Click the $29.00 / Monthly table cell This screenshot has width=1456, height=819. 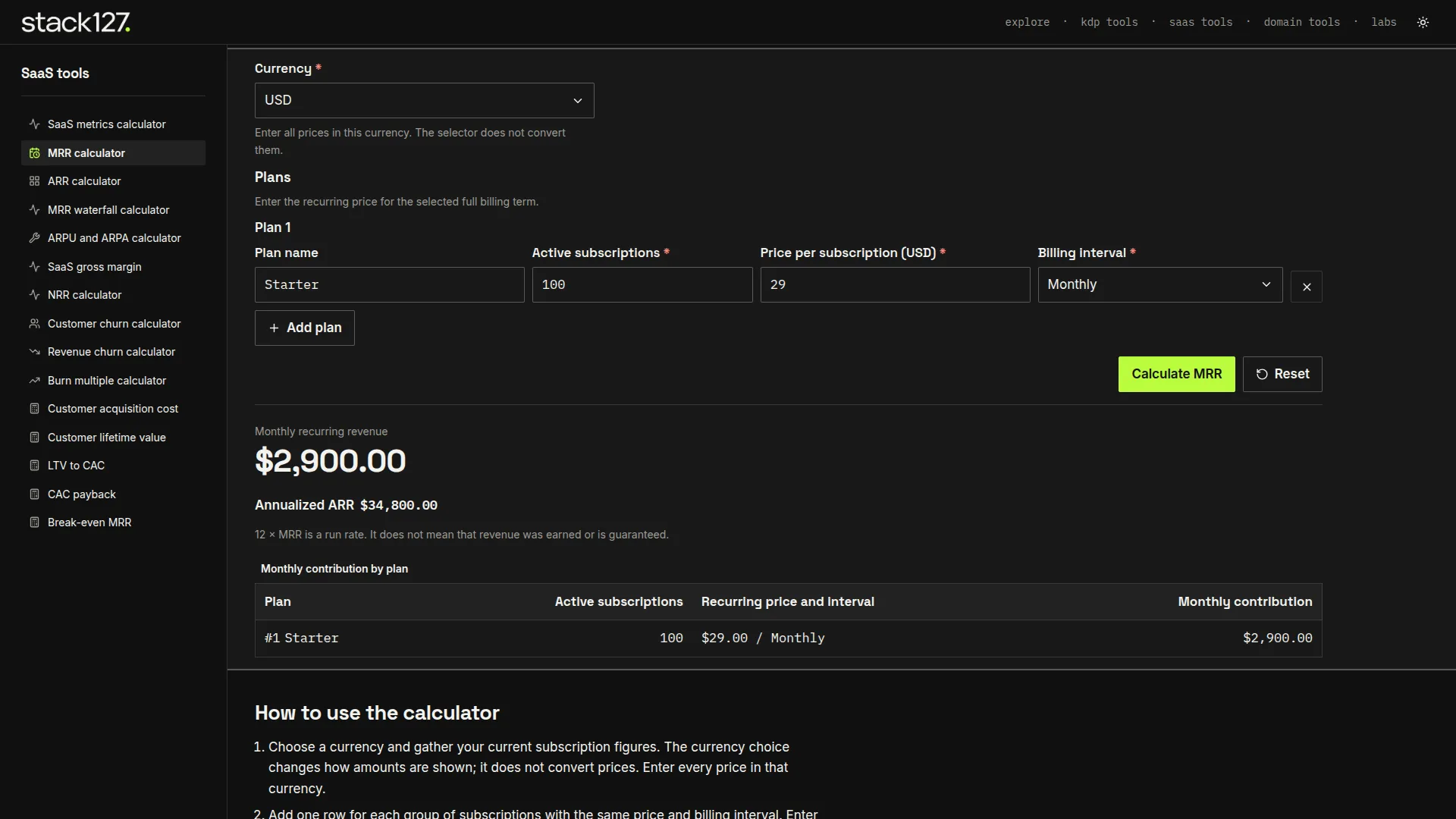tap(763, 638)
